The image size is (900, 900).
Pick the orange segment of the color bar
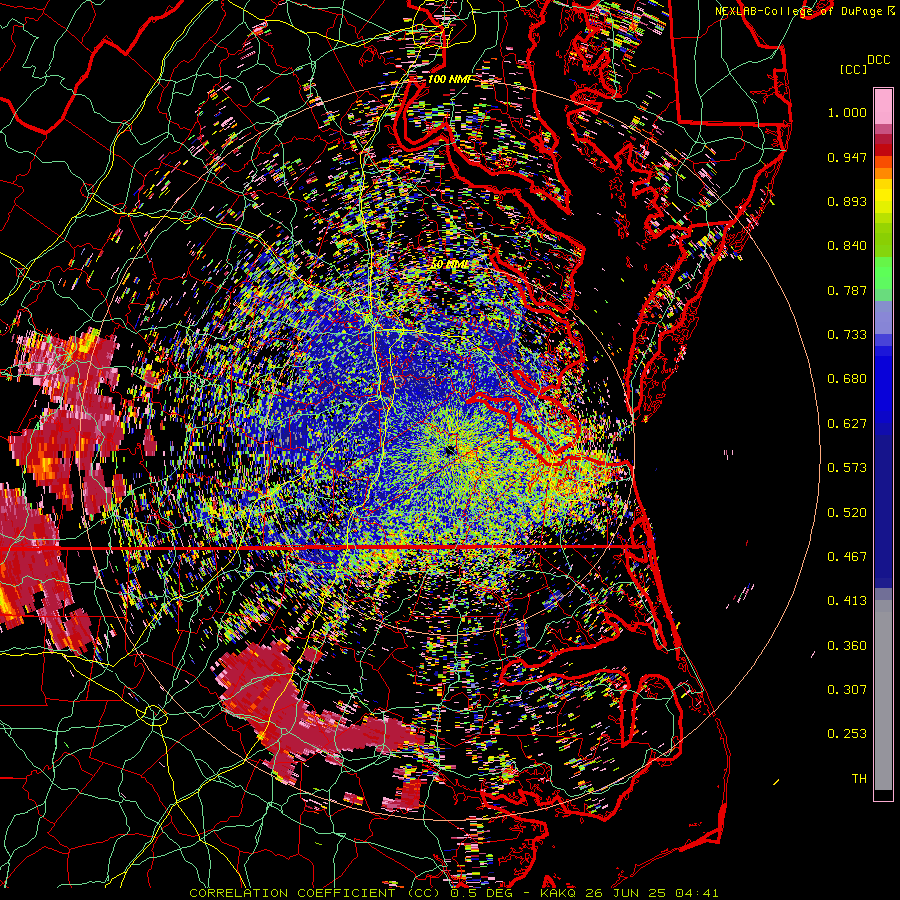coord(883,167)
